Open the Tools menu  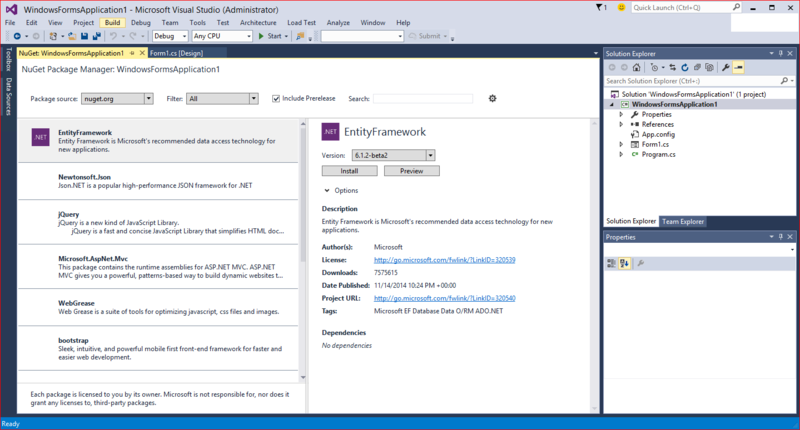[x=197, y=22]
